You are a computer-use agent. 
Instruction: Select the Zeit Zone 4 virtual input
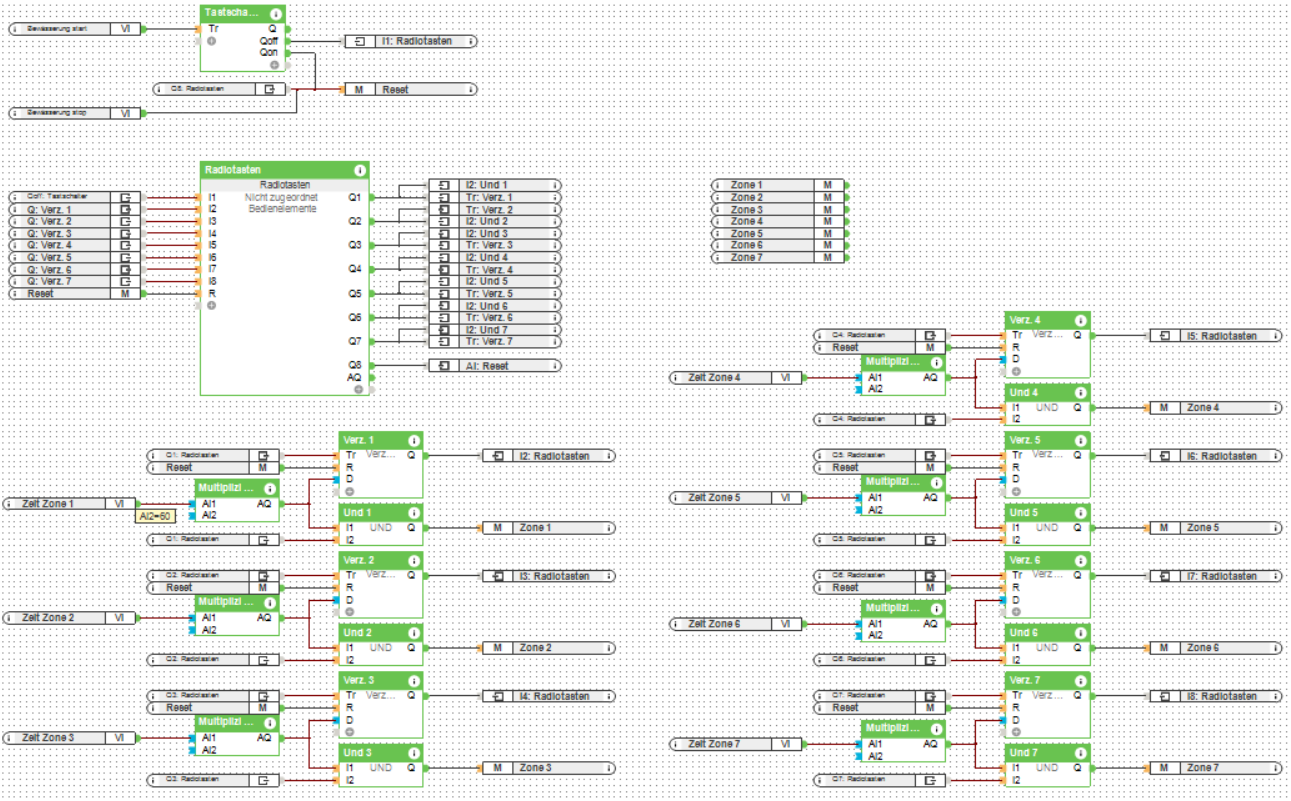pyautogui.click(x=738, y=378)
